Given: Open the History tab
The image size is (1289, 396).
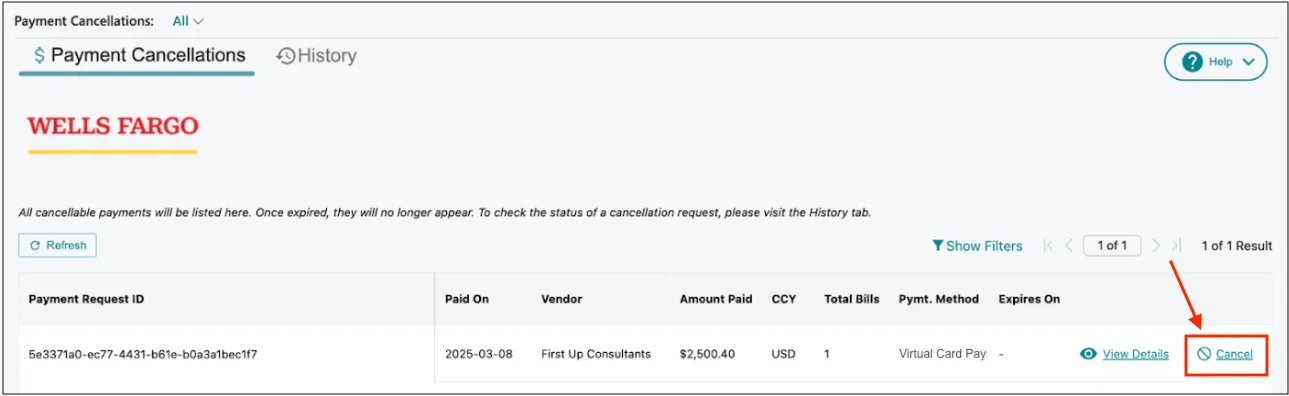Looking at the screenshot, I should pyautogui.click(x=316, y=56).
